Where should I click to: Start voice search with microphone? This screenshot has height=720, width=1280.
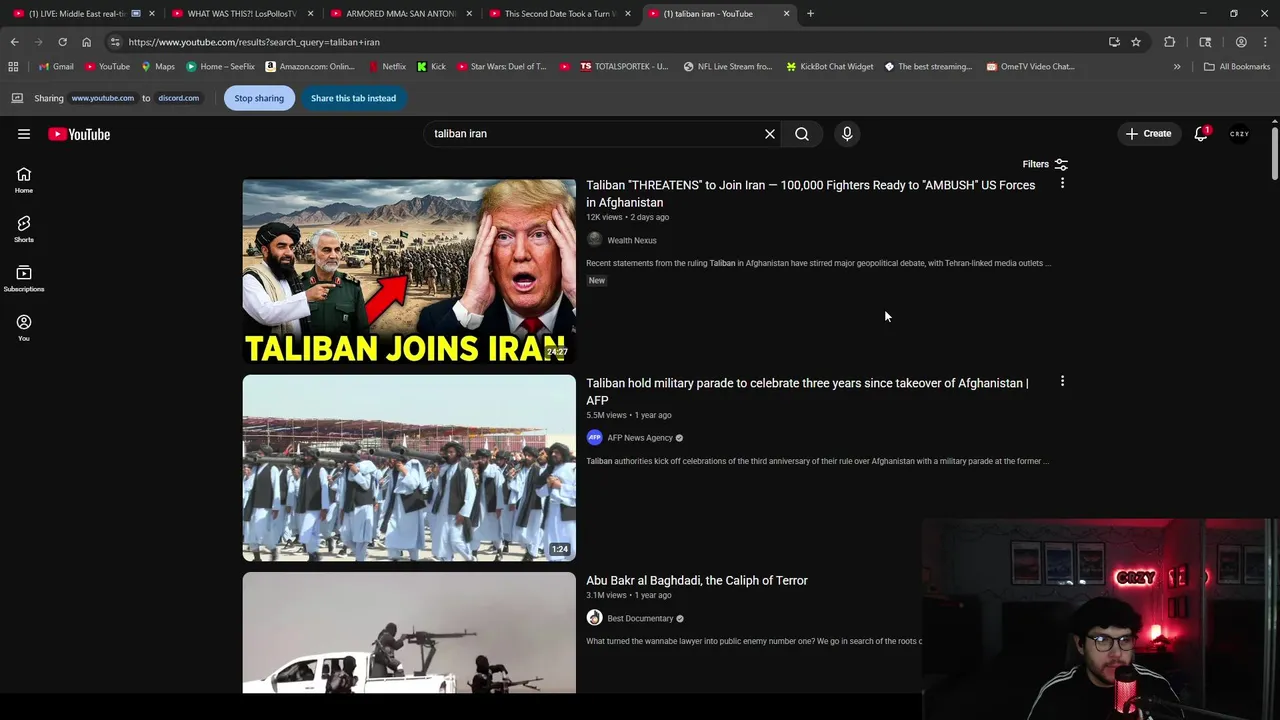pos(847,134)
